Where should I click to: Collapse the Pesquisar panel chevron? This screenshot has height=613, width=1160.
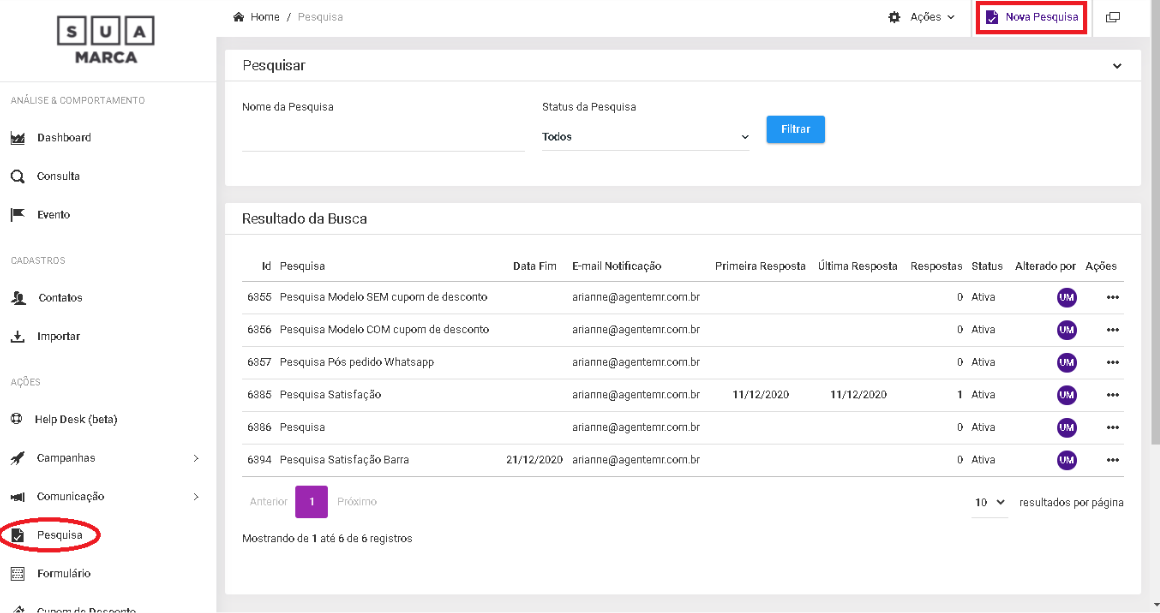click(x=1117, y=66)
